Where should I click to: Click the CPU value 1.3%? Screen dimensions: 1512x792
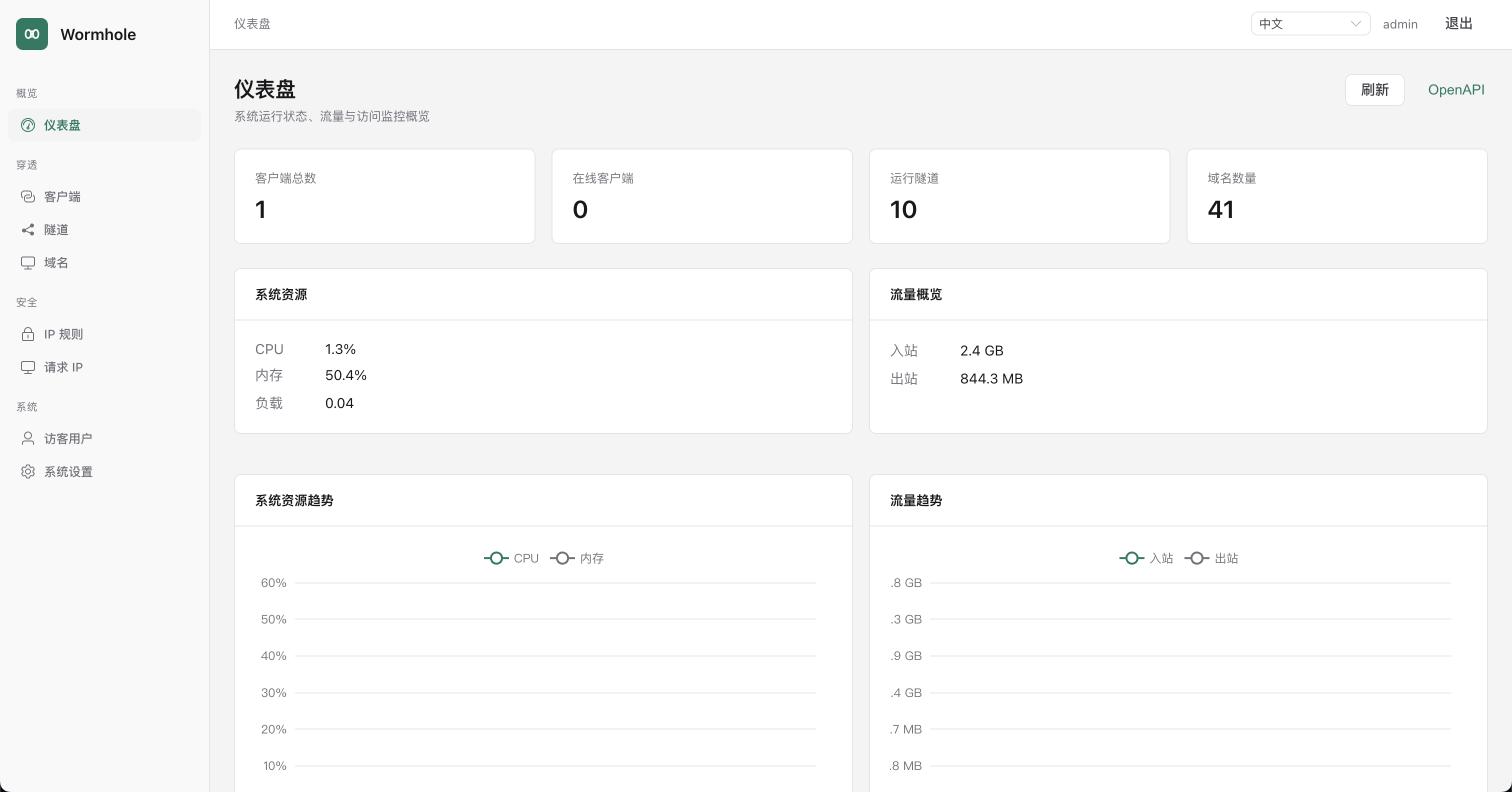point(340,349)
